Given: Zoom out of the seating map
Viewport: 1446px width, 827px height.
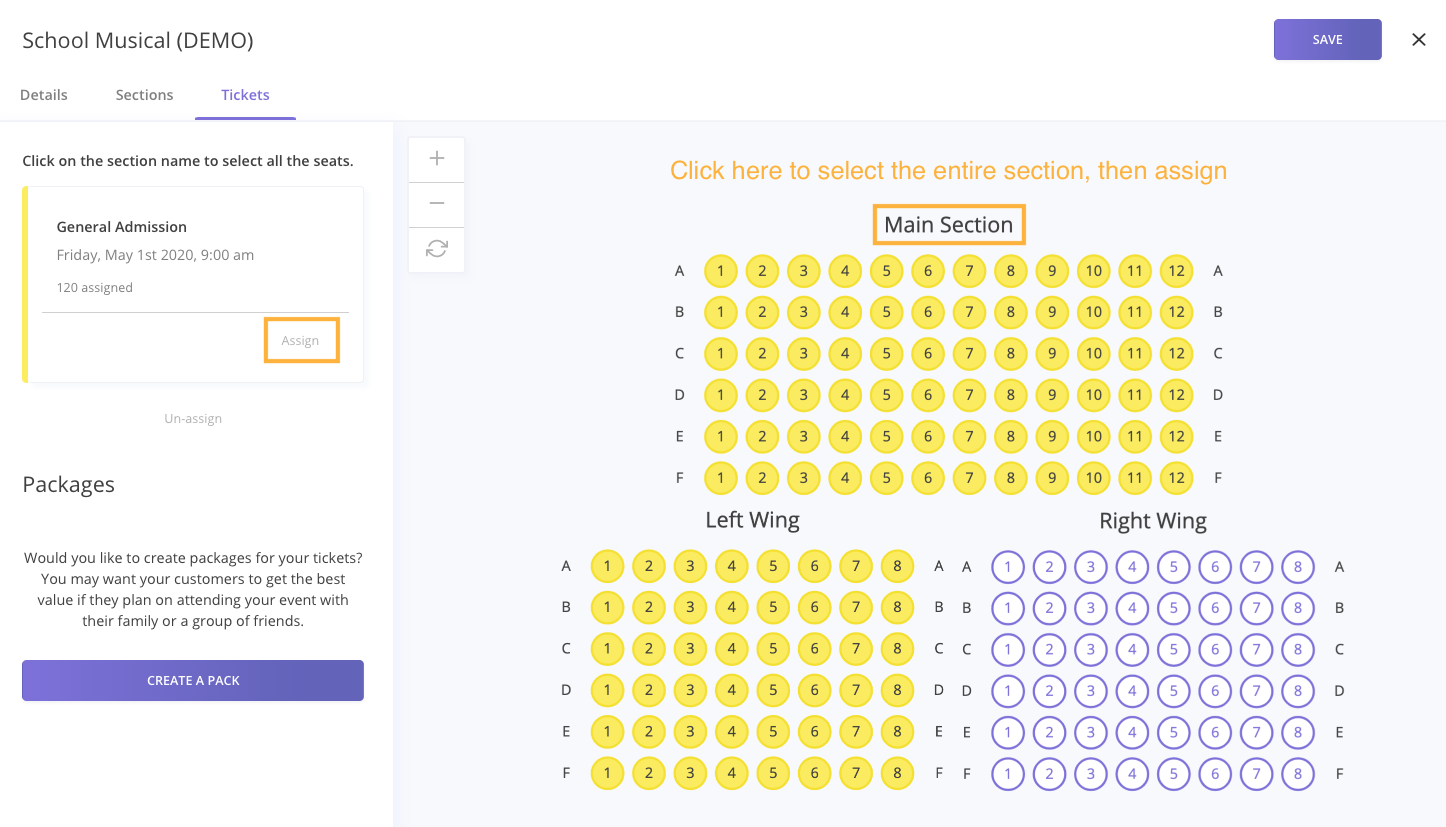Looking at the screenshot, I should 436,203.
